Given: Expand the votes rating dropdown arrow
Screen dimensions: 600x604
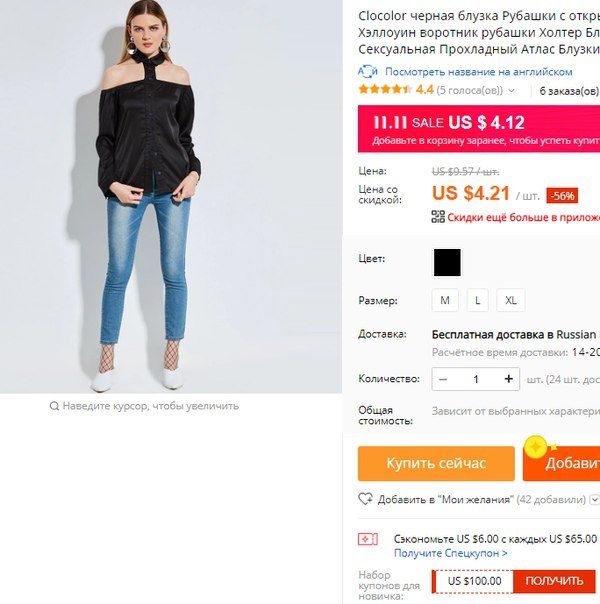Looking at the screenshot, I should pyautogui.click(x=511, y=91).
